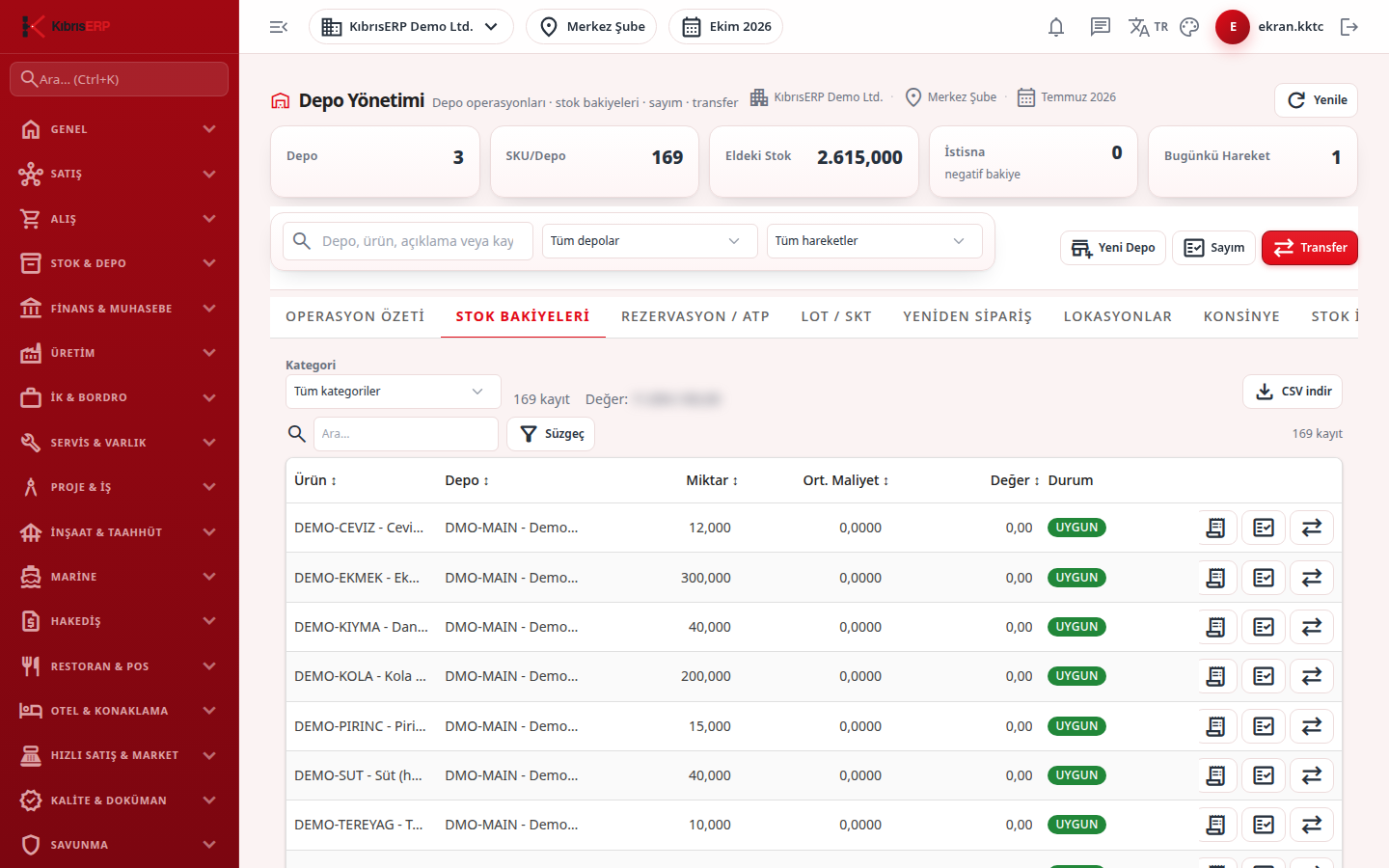Switch language using the TR translate icon
The width and height of the screenshot is (1389, 868).
click(1148, 27)
